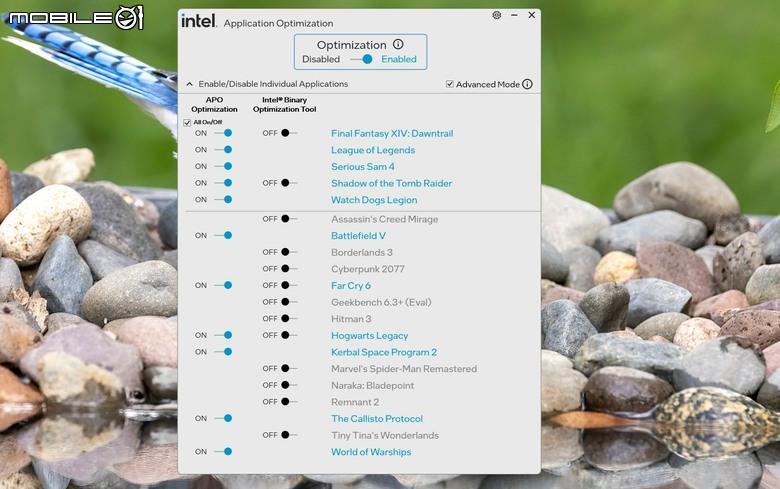The width and height of the screenshot is (780, 489).
Task: Turn off APO for League of Legends
Action: (x=223, y=149)
